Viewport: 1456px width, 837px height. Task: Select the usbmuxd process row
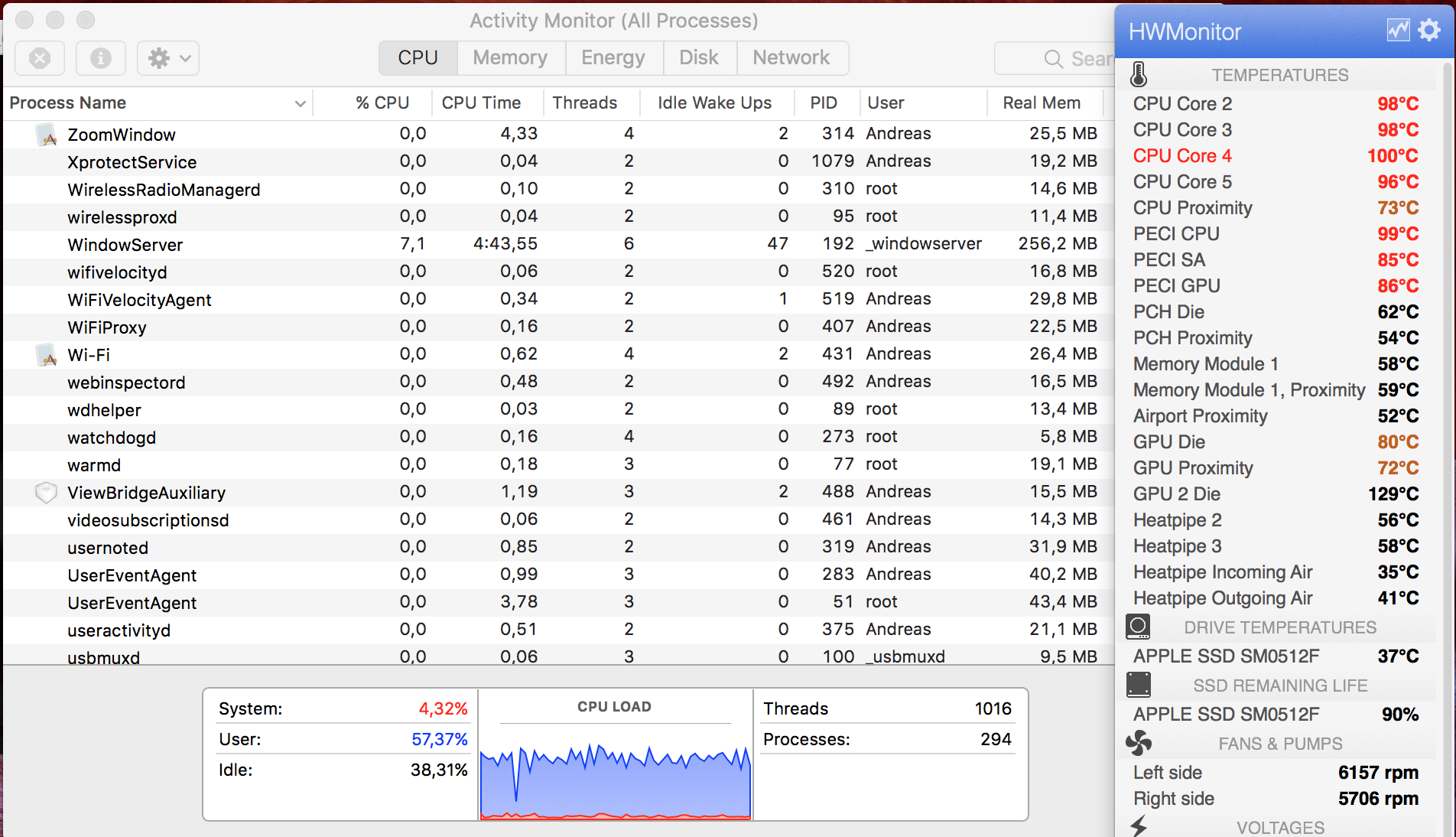pyautogui.click(x=558, y=655)
